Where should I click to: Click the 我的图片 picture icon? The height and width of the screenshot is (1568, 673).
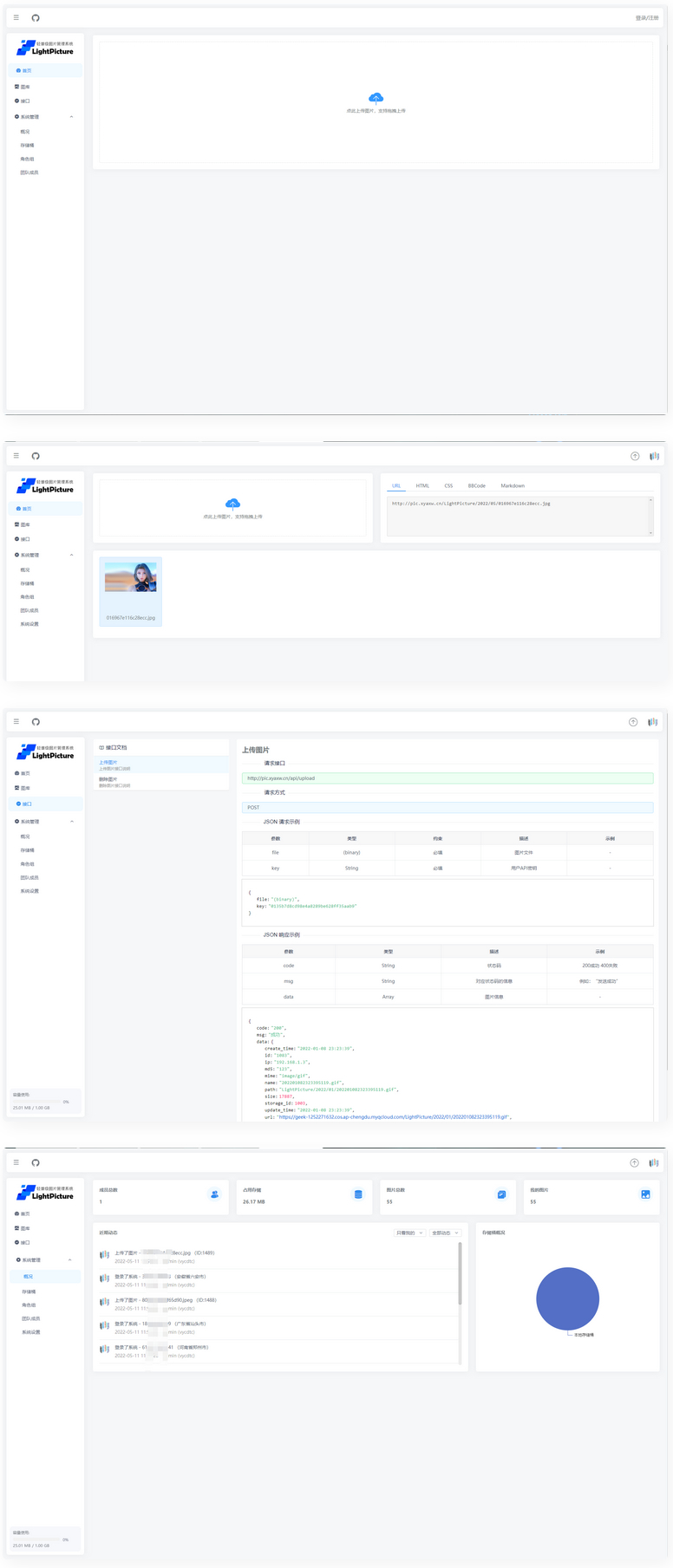tap(645, 1194)
